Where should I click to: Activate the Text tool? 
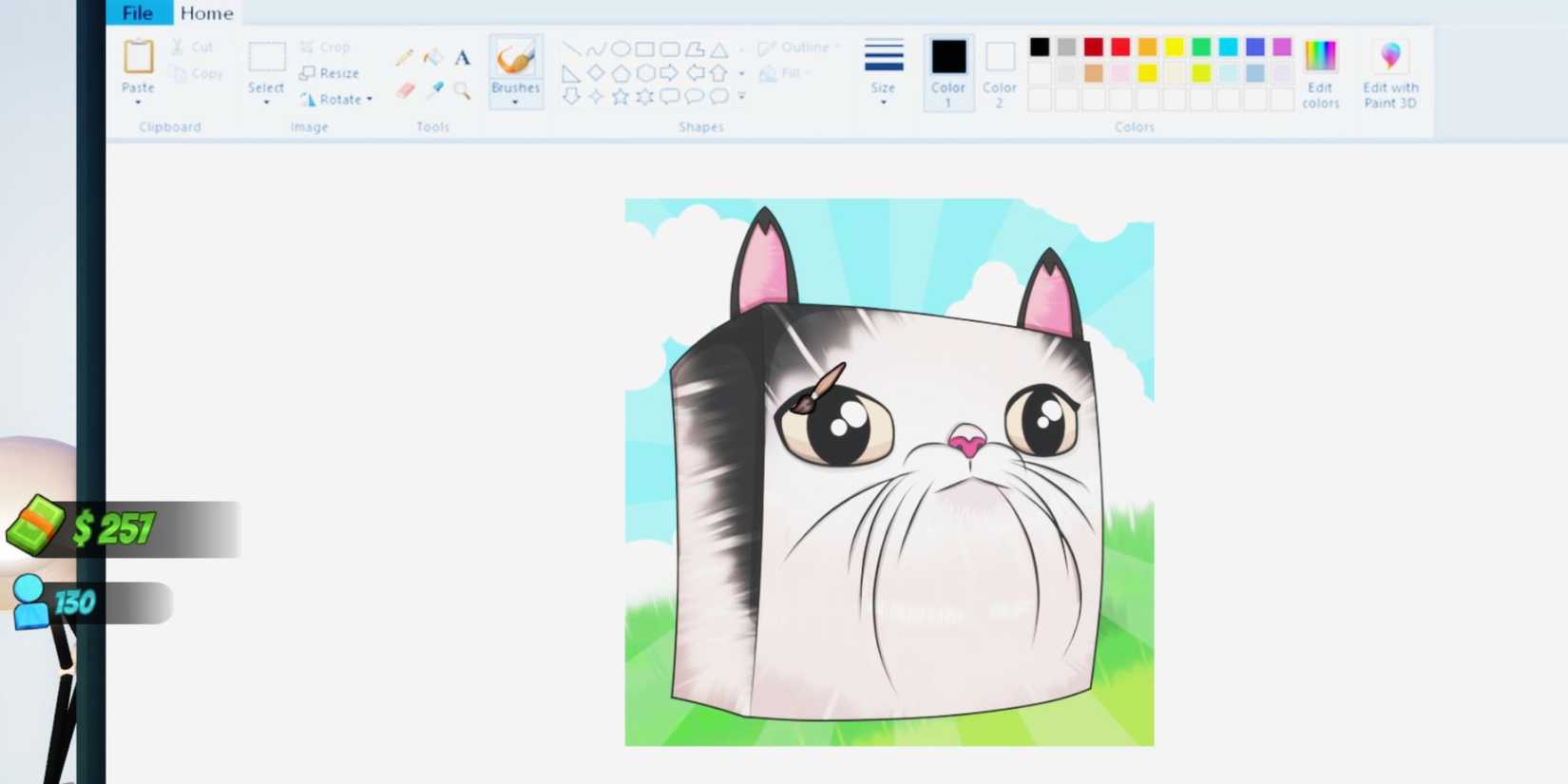click(x=463, y=58)
